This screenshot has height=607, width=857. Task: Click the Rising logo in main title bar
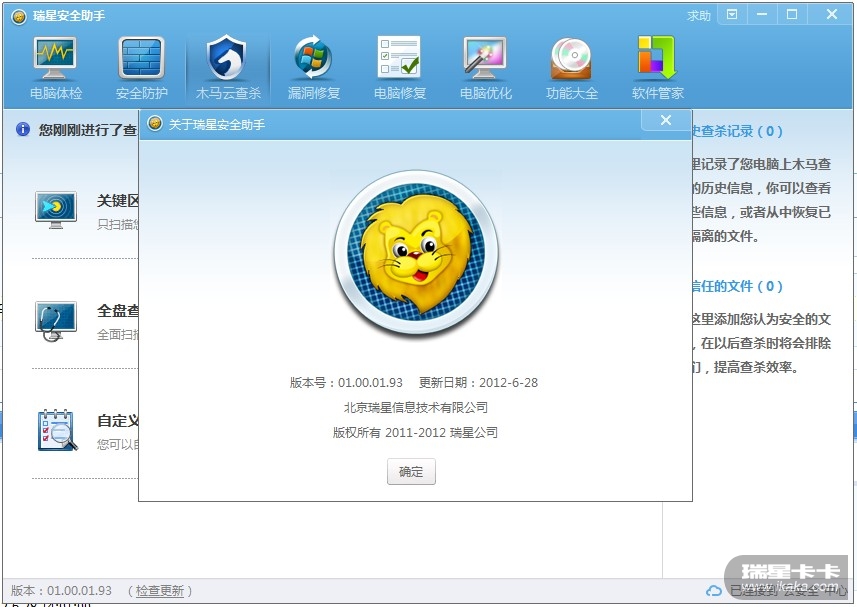(x=19, y=16)
